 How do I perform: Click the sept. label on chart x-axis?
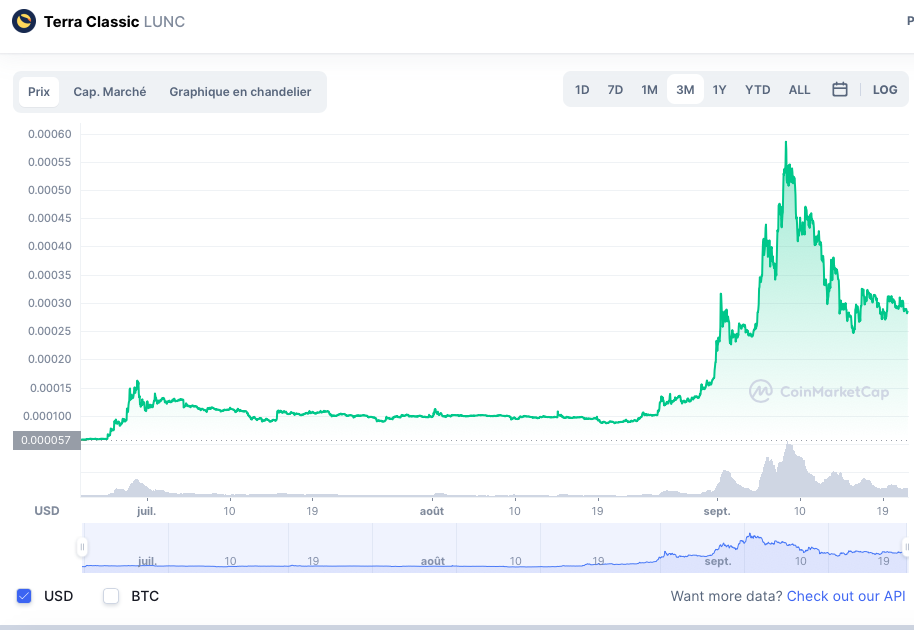[717, 511]
